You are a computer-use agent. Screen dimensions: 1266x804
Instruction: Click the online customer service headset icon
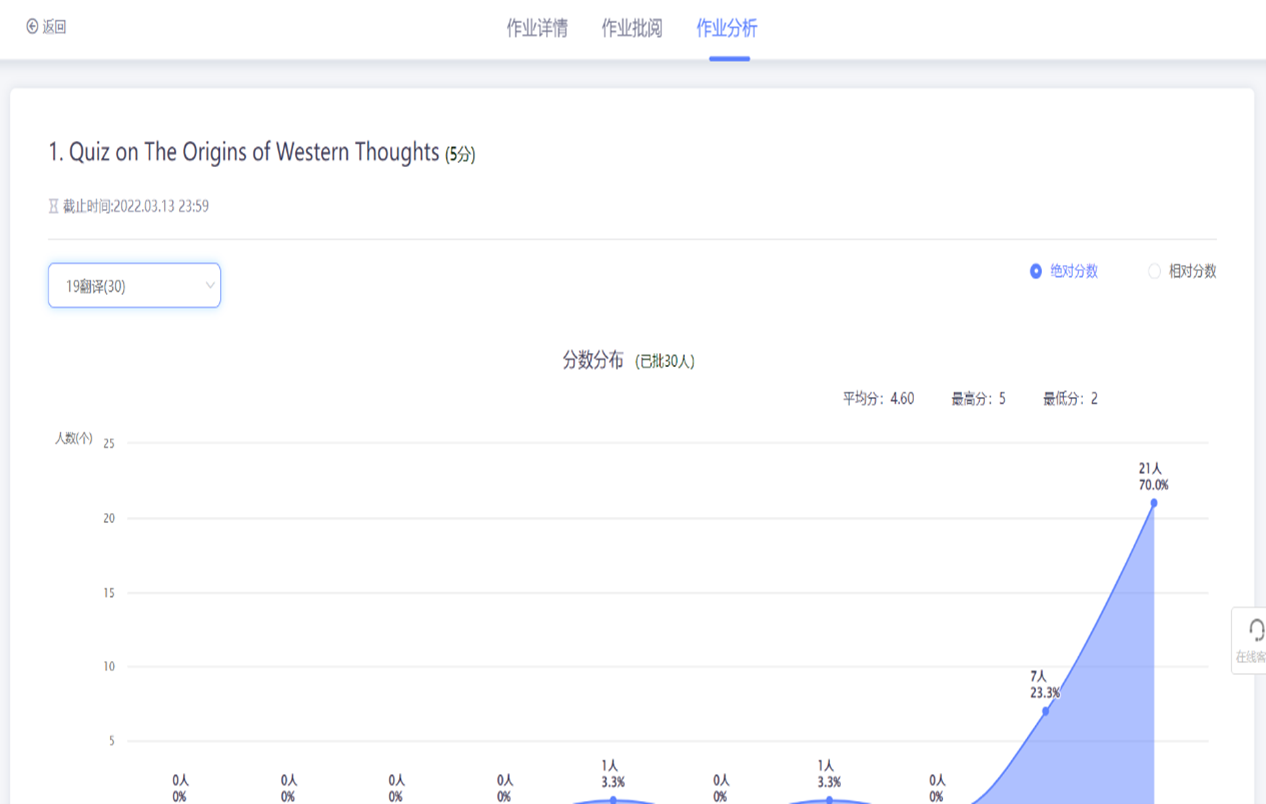tap(1255, 630)
